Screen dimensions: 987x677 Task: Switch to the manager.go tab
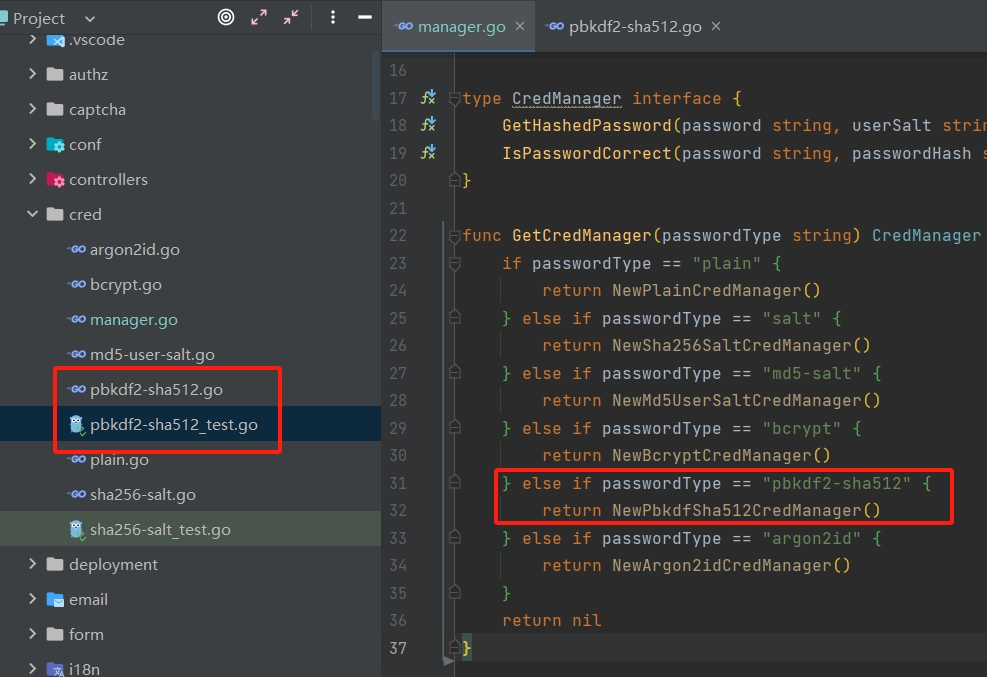(458, 26)
